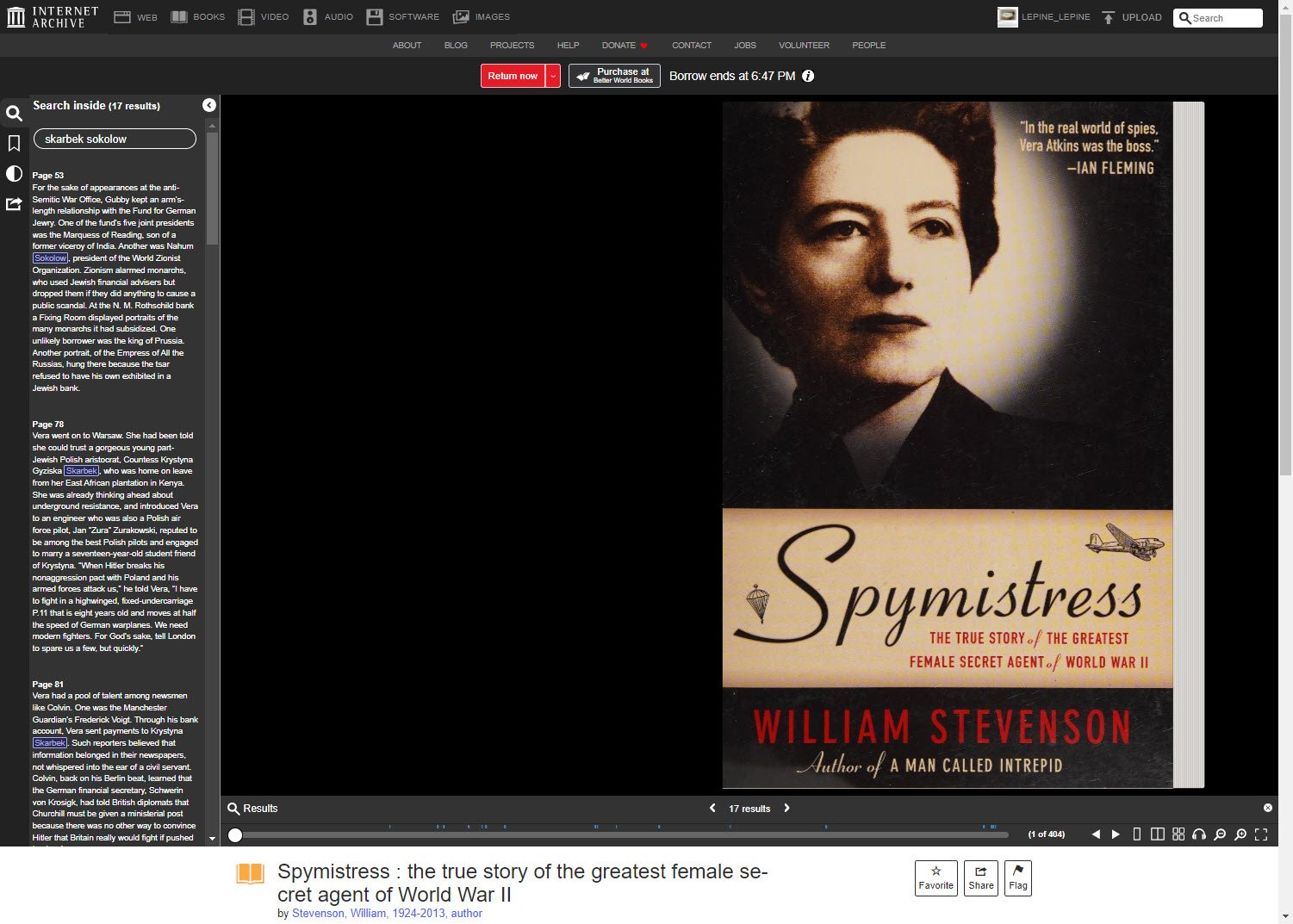
Task: Click the search results panel scrollbar
Action: [x=212, y=189]
